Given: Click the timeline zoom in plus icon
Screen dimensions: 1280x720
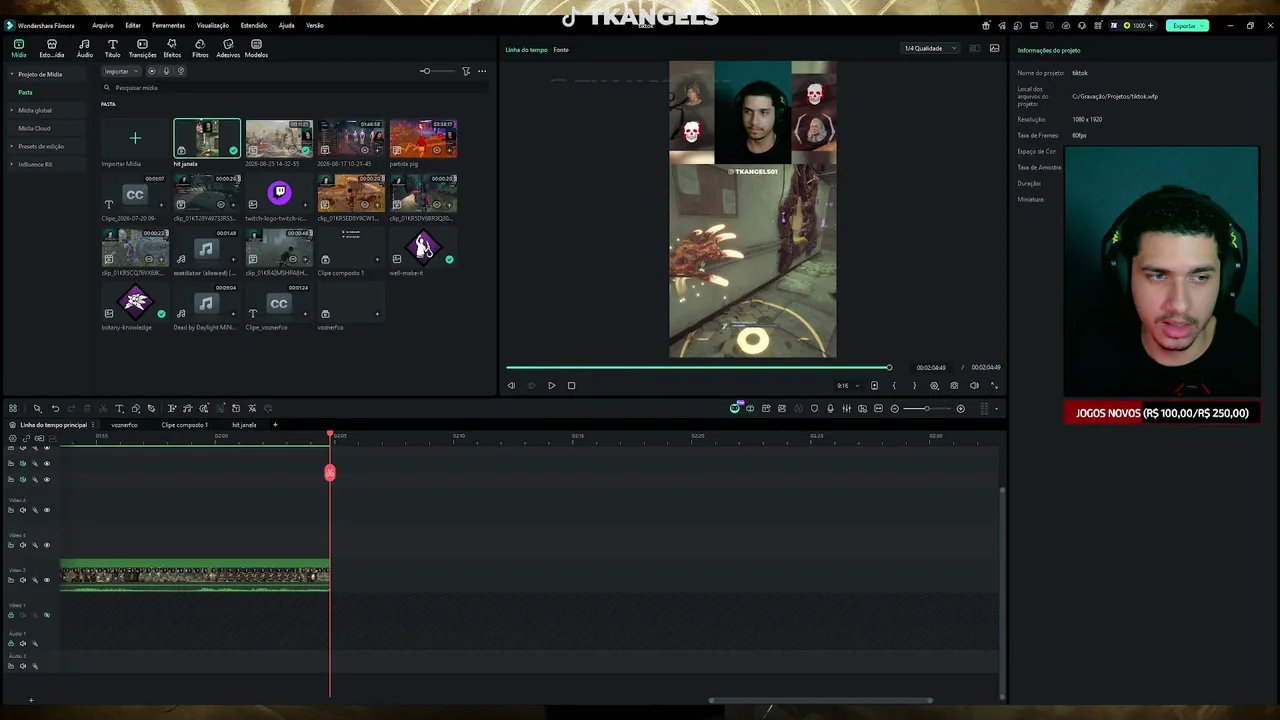Looking at the screenshot, I should [x=960, y=408].
